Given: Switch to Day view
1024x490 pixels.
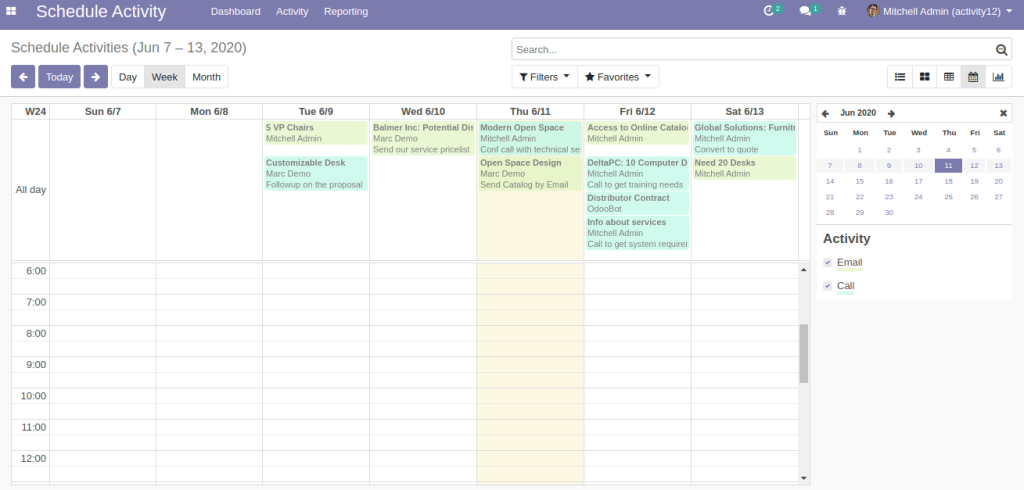Looking at the screenshot, I should (x=128, y=76).
